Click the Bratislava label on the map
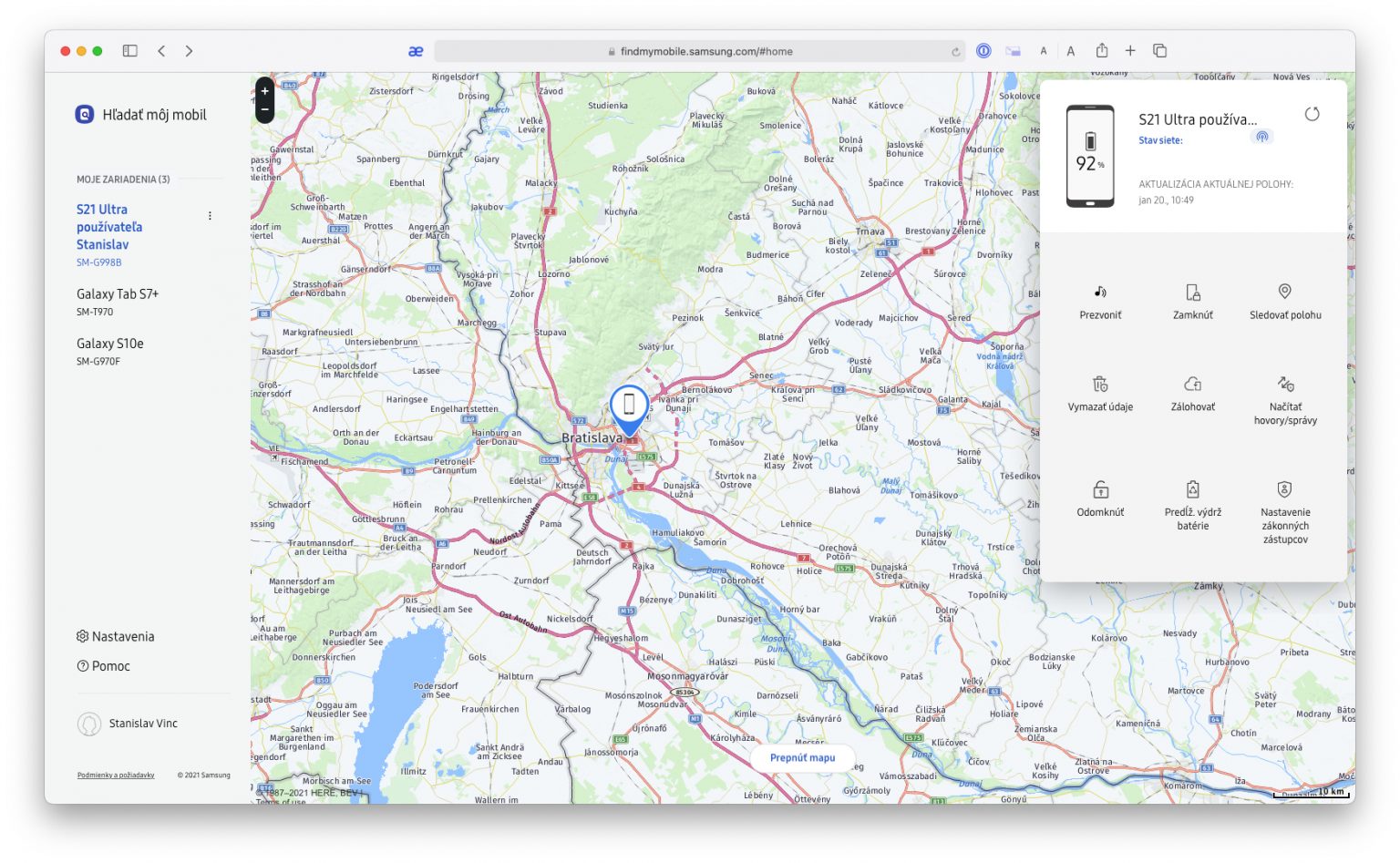 point(592,437)
